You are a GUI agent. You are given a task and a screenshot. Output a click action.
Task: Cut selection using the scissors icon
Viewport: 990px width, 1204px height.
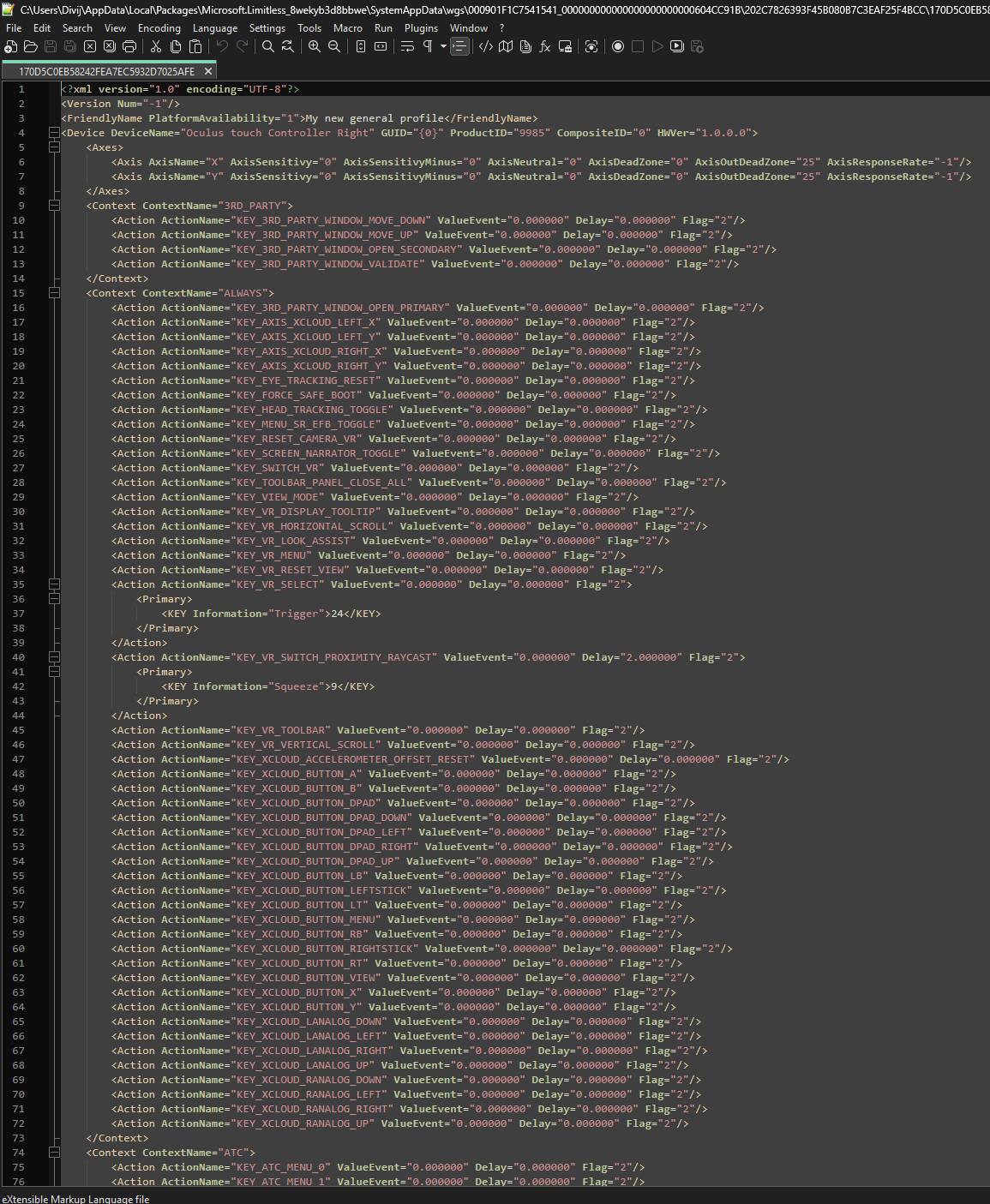(156, 46)
